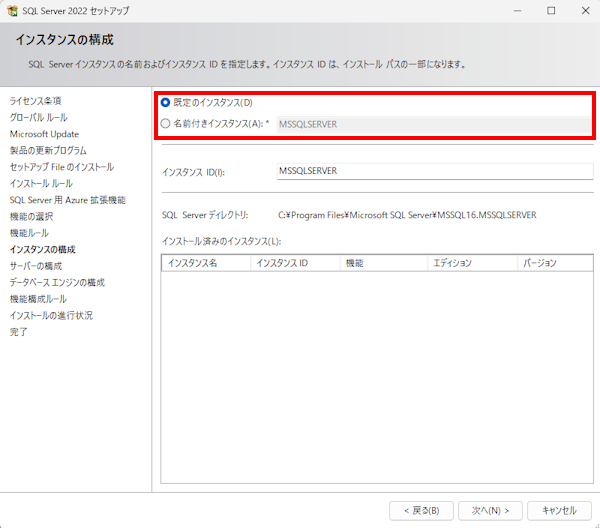Click セットアップ File のインストール step
The image size is (600, 528).
tap(62, 167)
